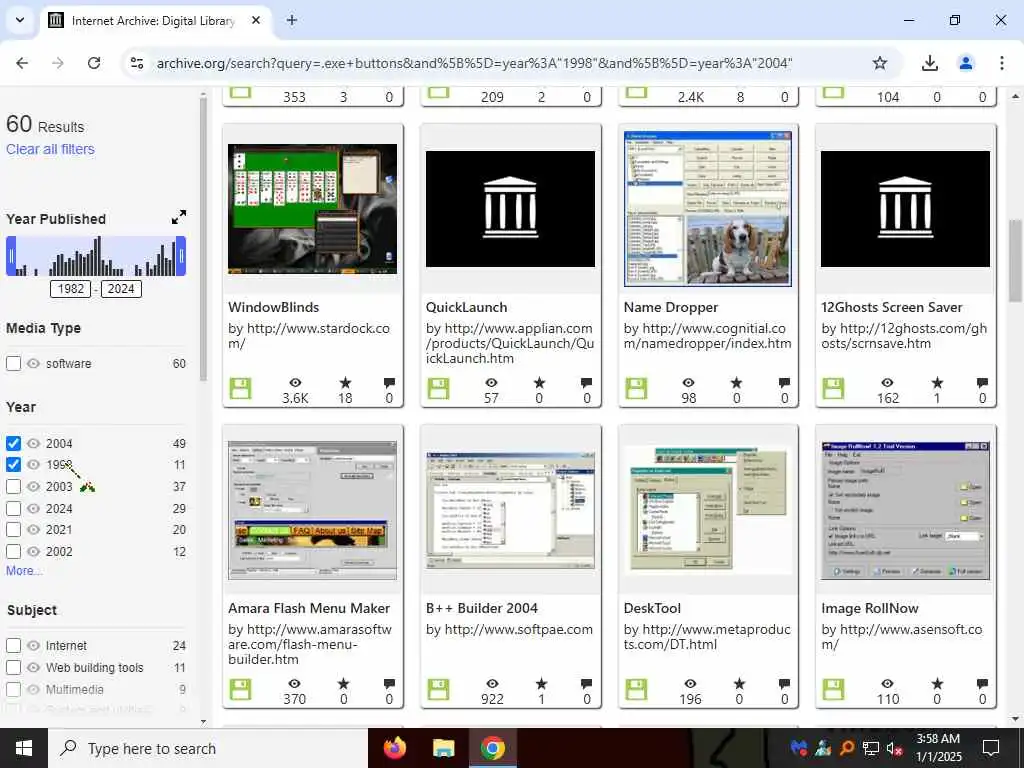Click Clear all filters link
Screen dimensions: 1024x768
50,149
